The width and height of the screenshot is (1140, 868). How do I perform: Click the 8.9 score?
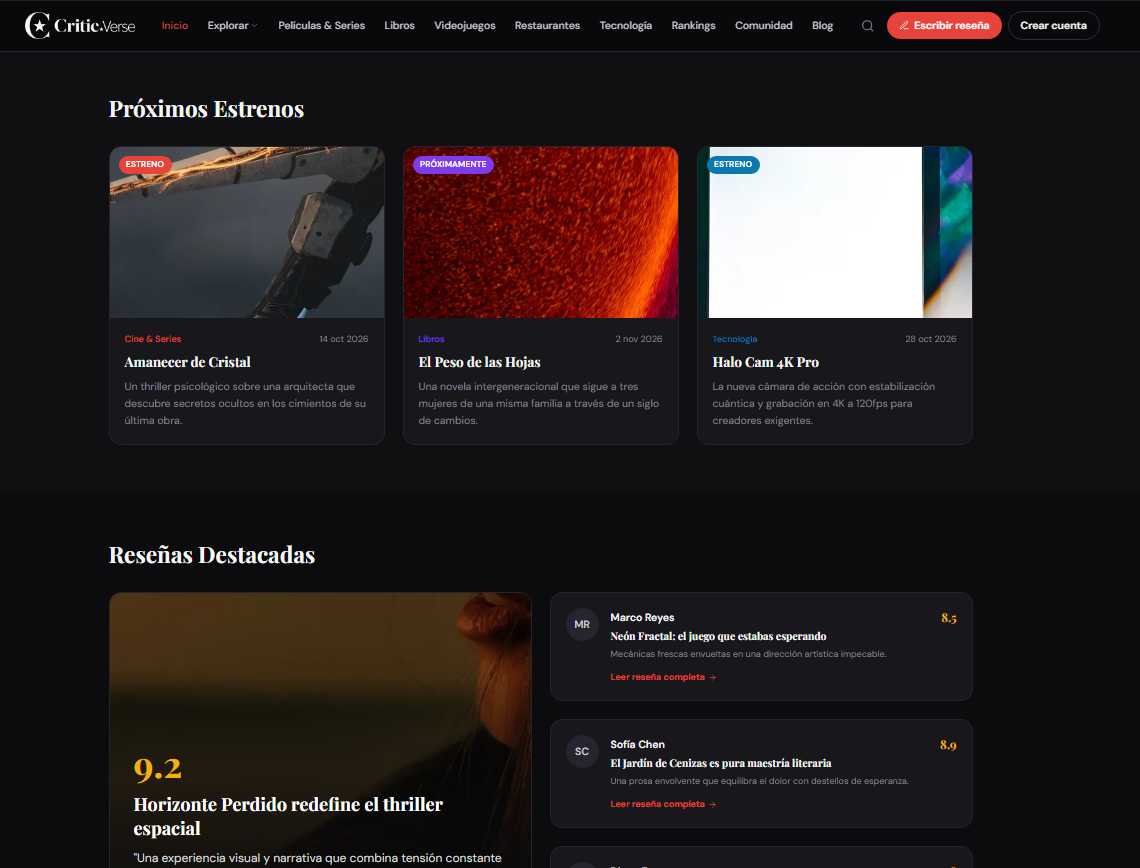[948, 745]
